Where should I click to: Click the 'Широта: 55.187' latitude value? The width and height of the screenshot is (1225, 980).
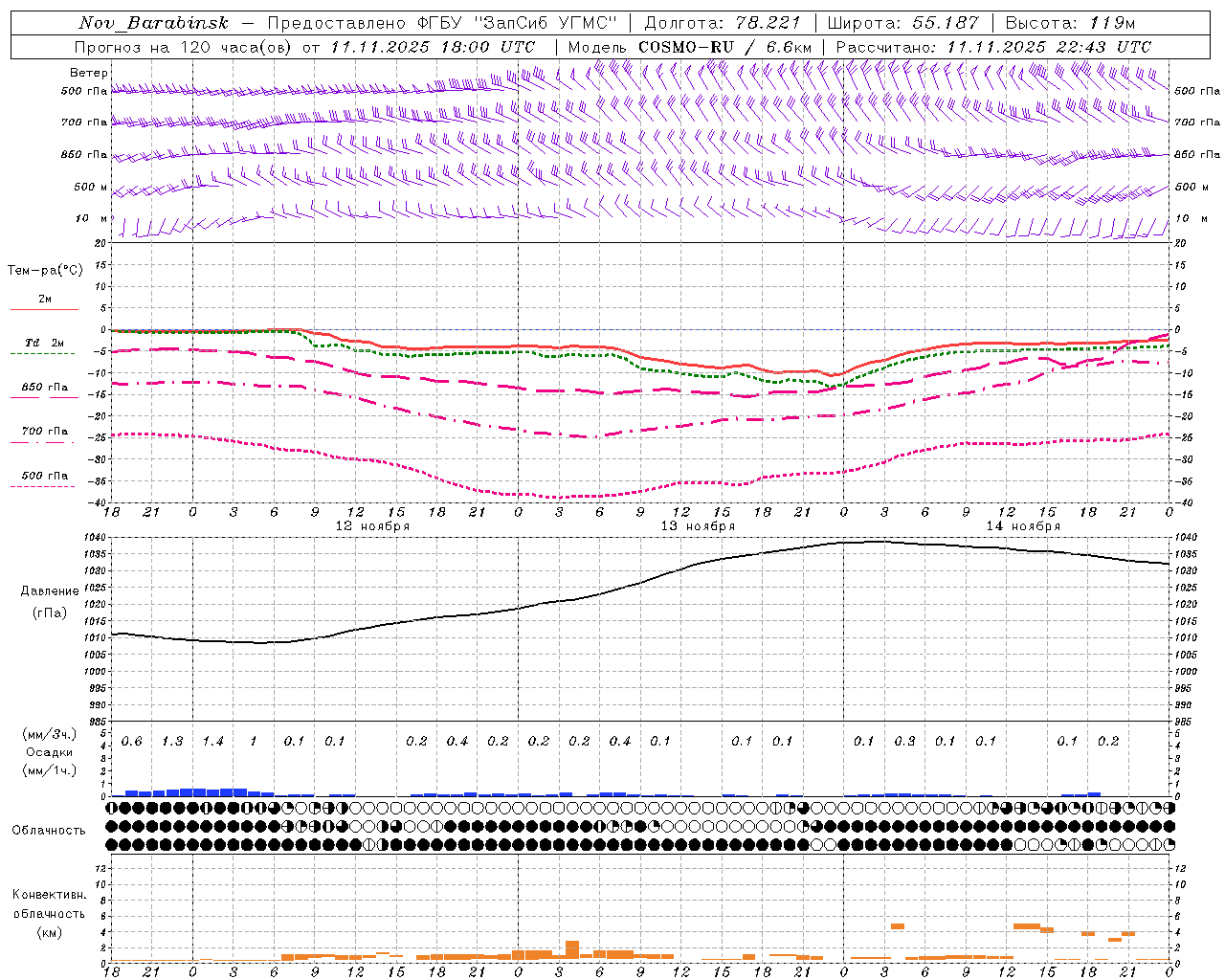[902, 23]
